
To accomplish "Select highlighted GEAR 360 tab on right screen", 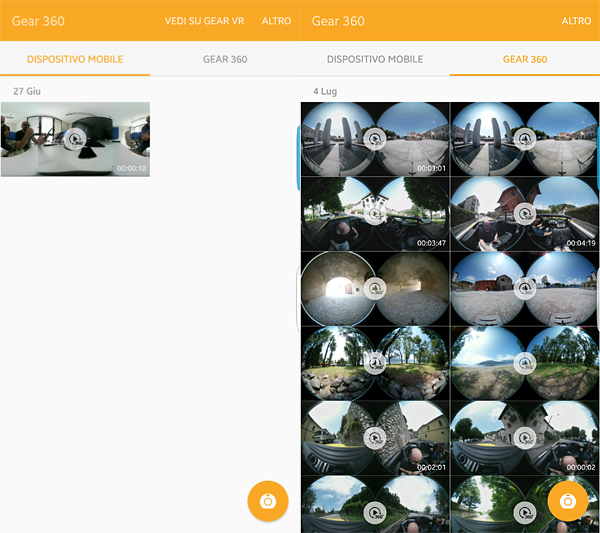I will 525,60.
